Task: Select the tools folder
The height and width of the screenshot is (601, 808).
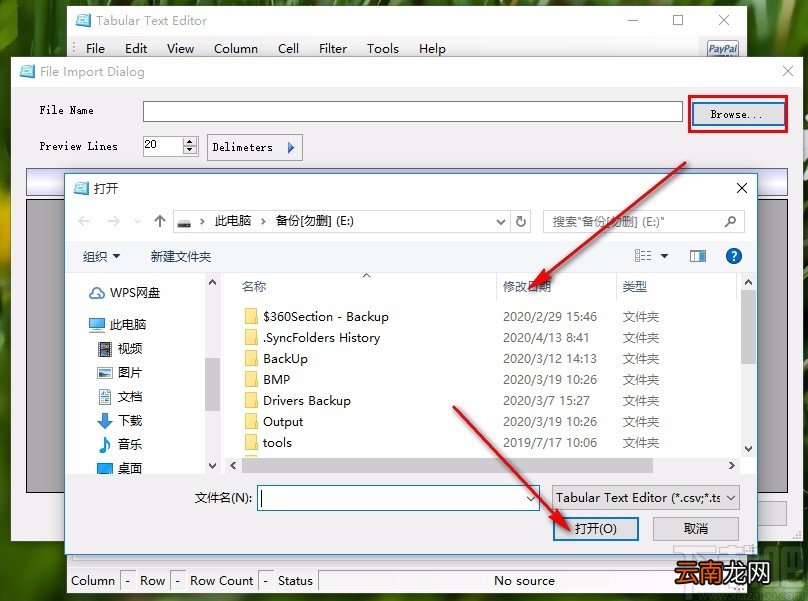Action: [x=268, y=443]
